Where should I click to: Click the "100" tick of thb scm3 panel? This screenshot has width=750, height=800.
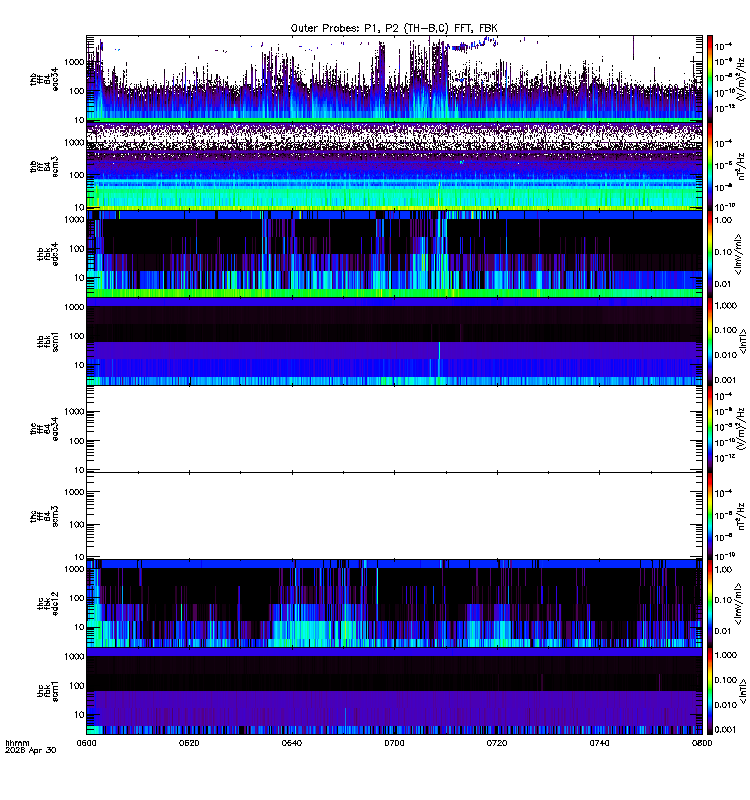(77, 175)
